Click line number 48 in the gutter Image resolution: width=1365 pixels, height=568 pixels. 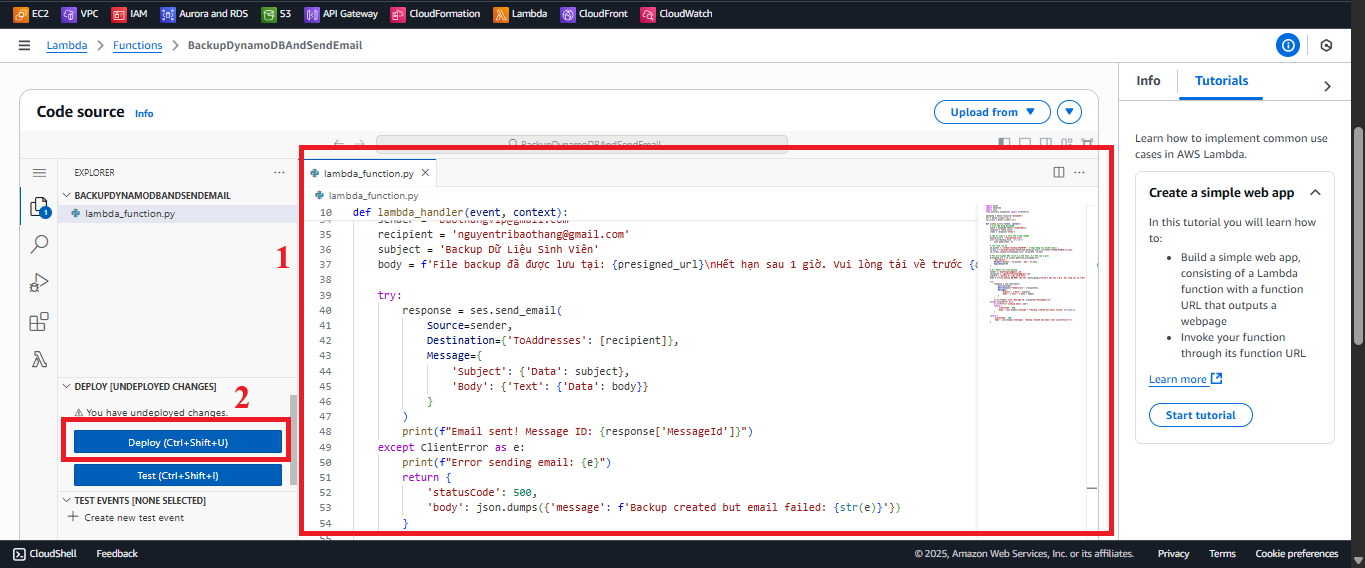click(324, 432)
